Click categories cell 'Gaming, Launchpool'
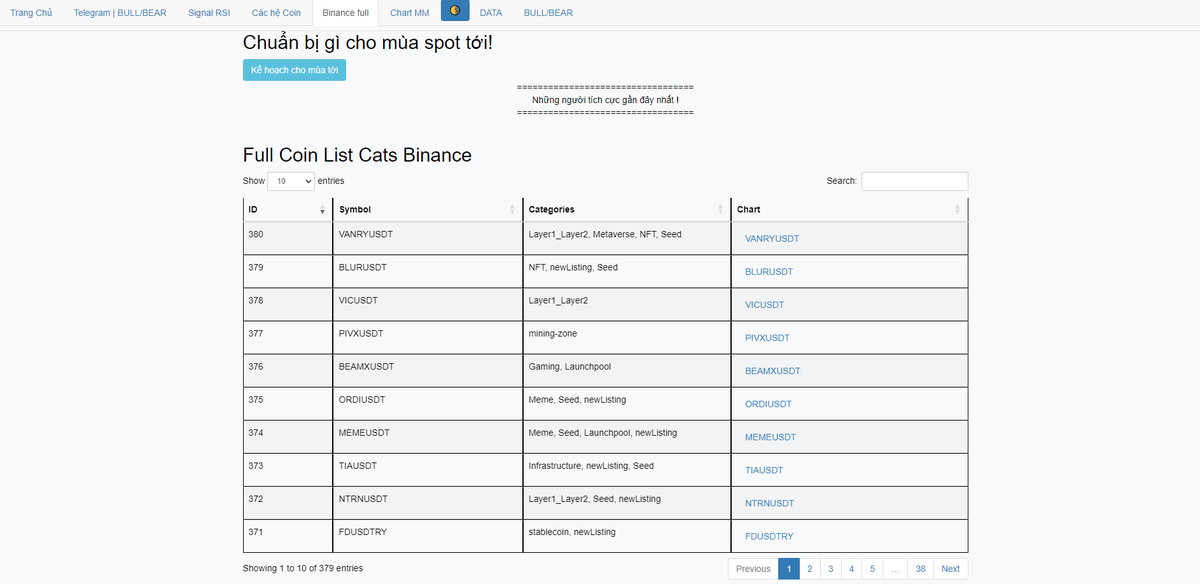1200x584 pixels. point(627,371)
